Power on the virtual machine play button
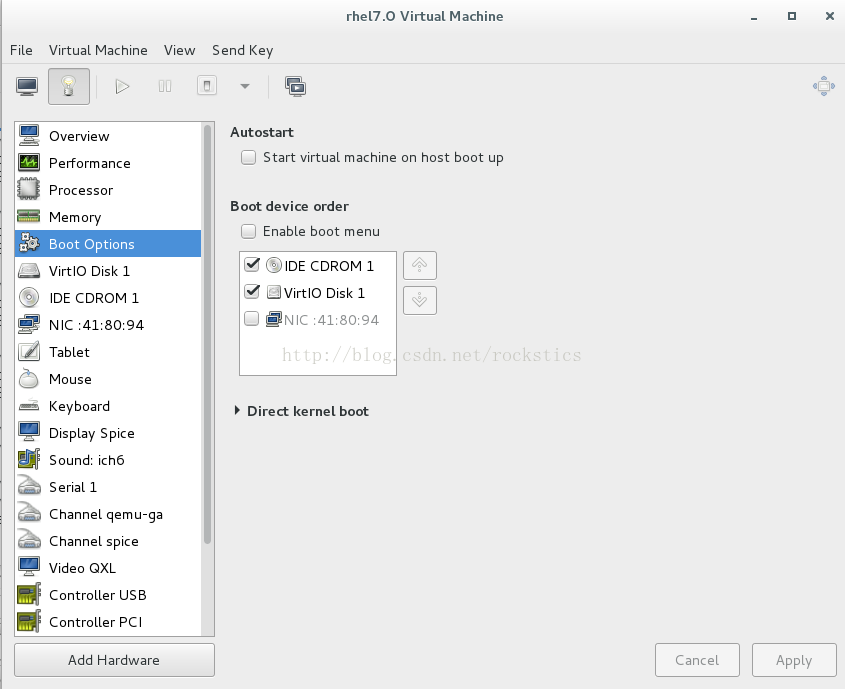 122,86
